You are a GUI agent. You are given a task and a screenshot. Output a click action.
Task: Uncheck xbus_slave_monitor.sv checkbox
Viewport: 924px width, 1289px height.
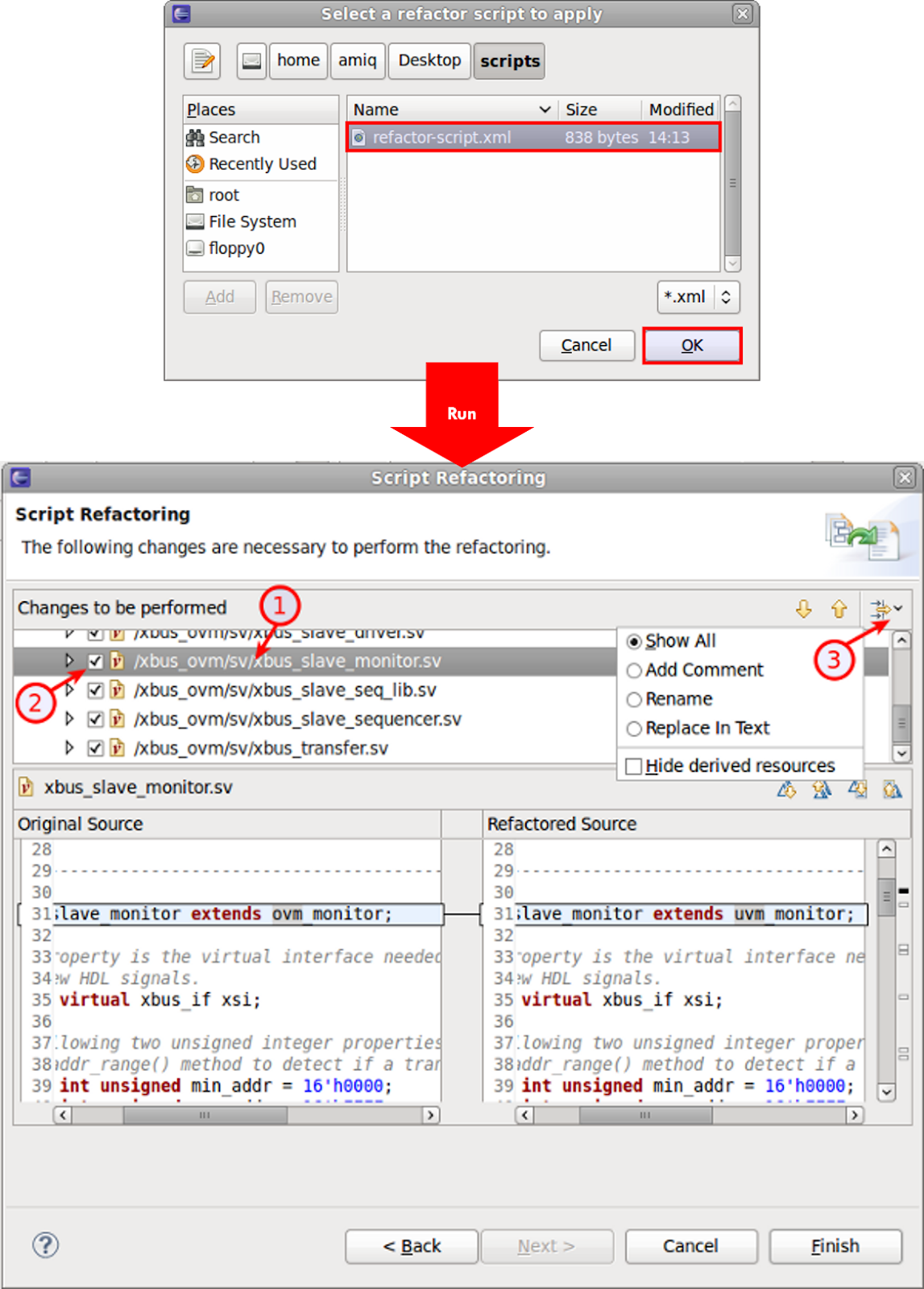click(x=96, y=661)
